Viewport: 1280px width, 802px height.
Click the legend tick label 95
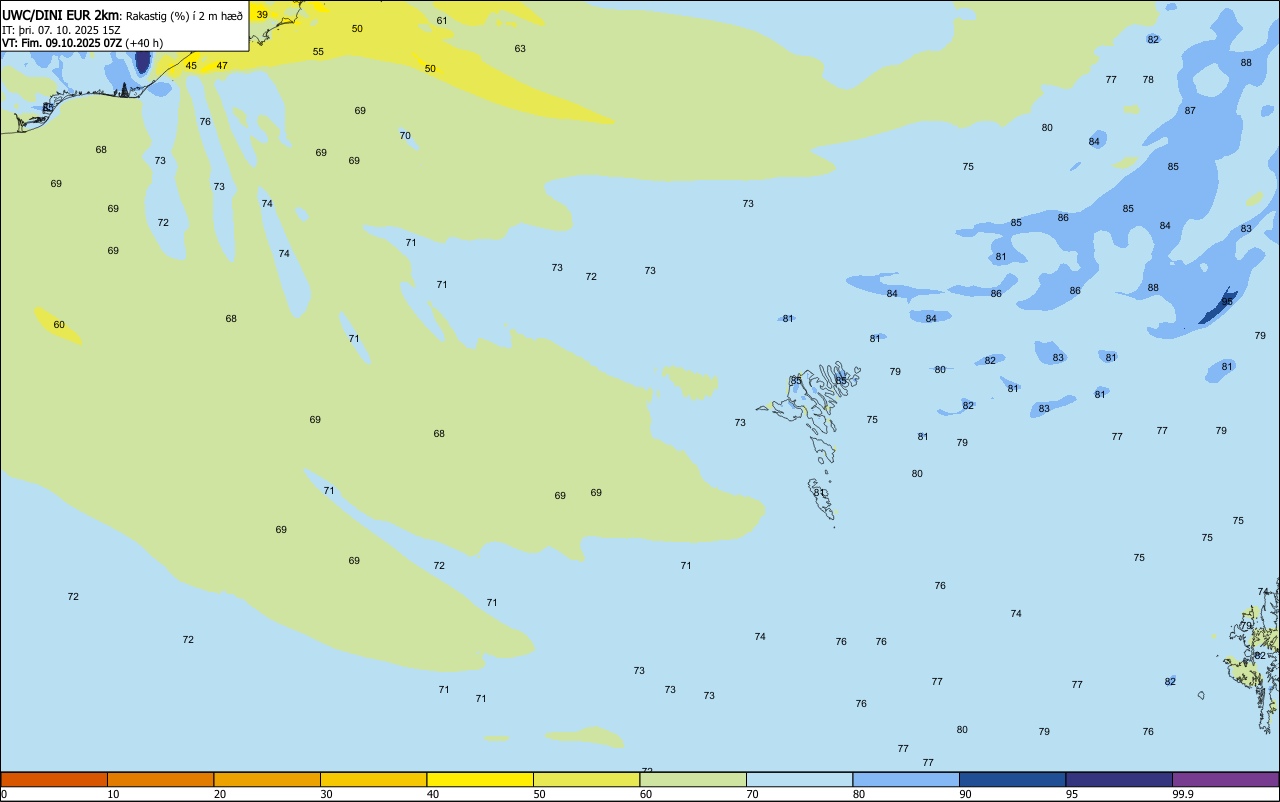click(1072, 794)
